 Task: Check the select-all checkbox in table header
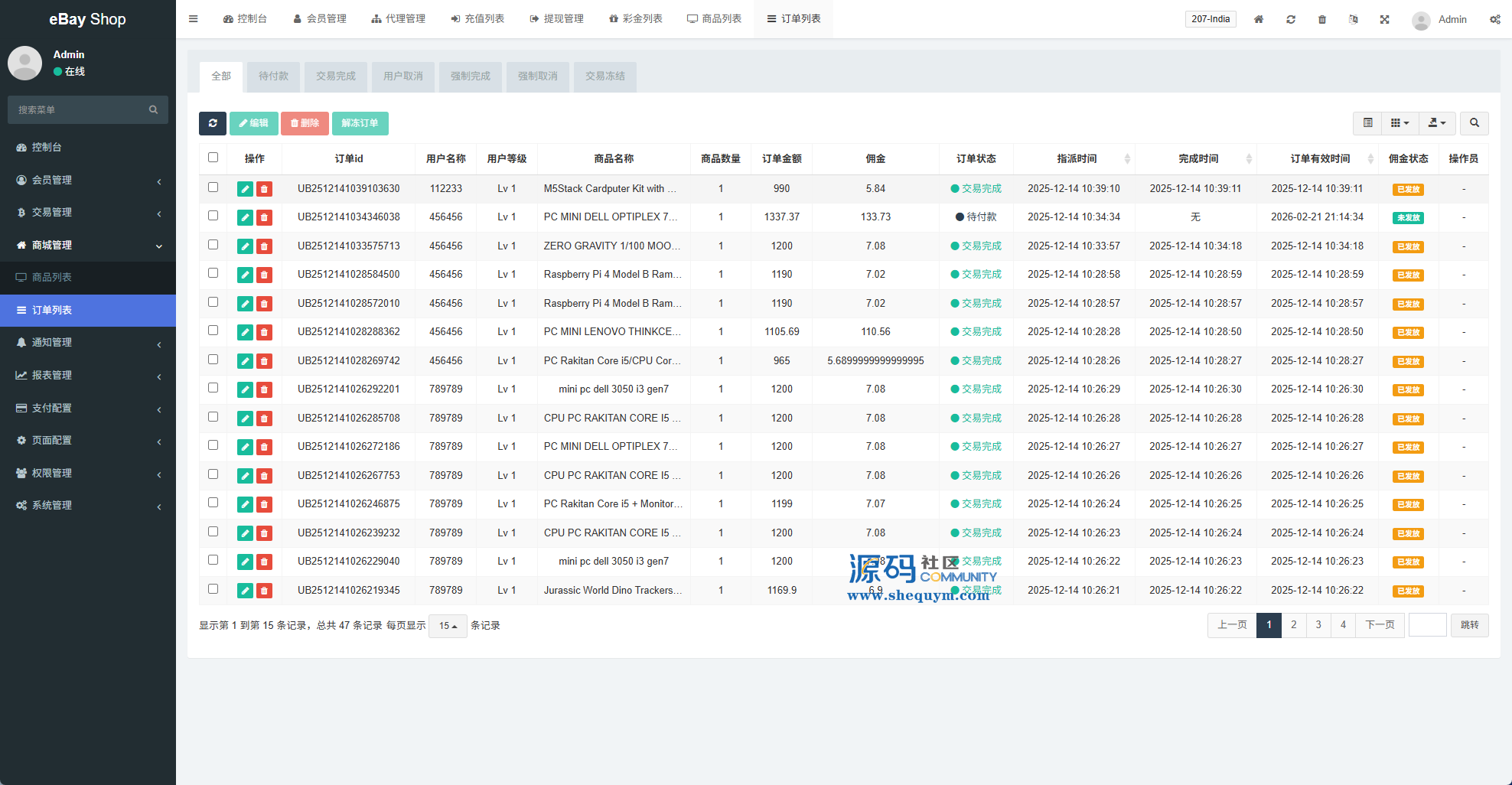coord(213,158)
